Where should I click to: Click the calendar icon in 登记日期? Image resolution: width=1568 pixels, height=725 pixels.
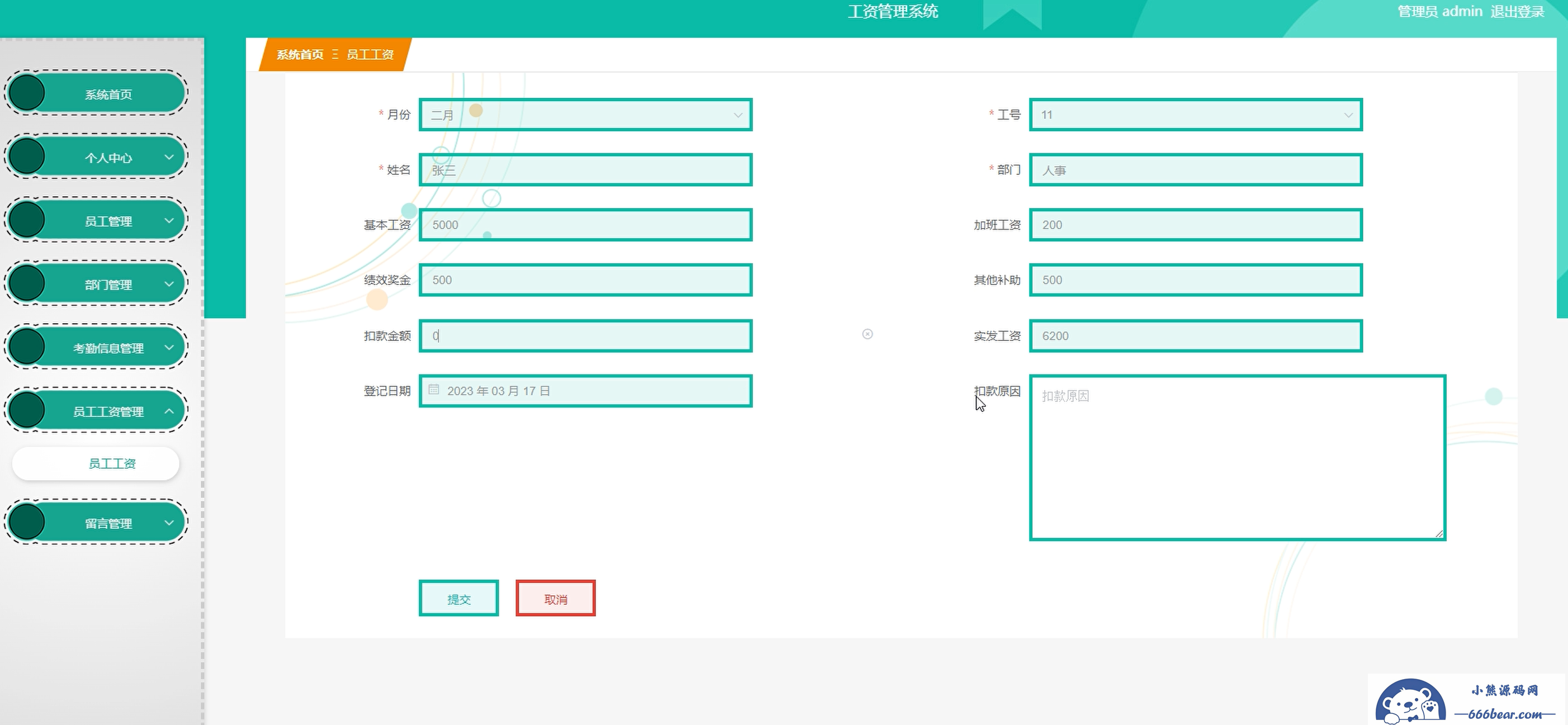(x=433, y=390)
